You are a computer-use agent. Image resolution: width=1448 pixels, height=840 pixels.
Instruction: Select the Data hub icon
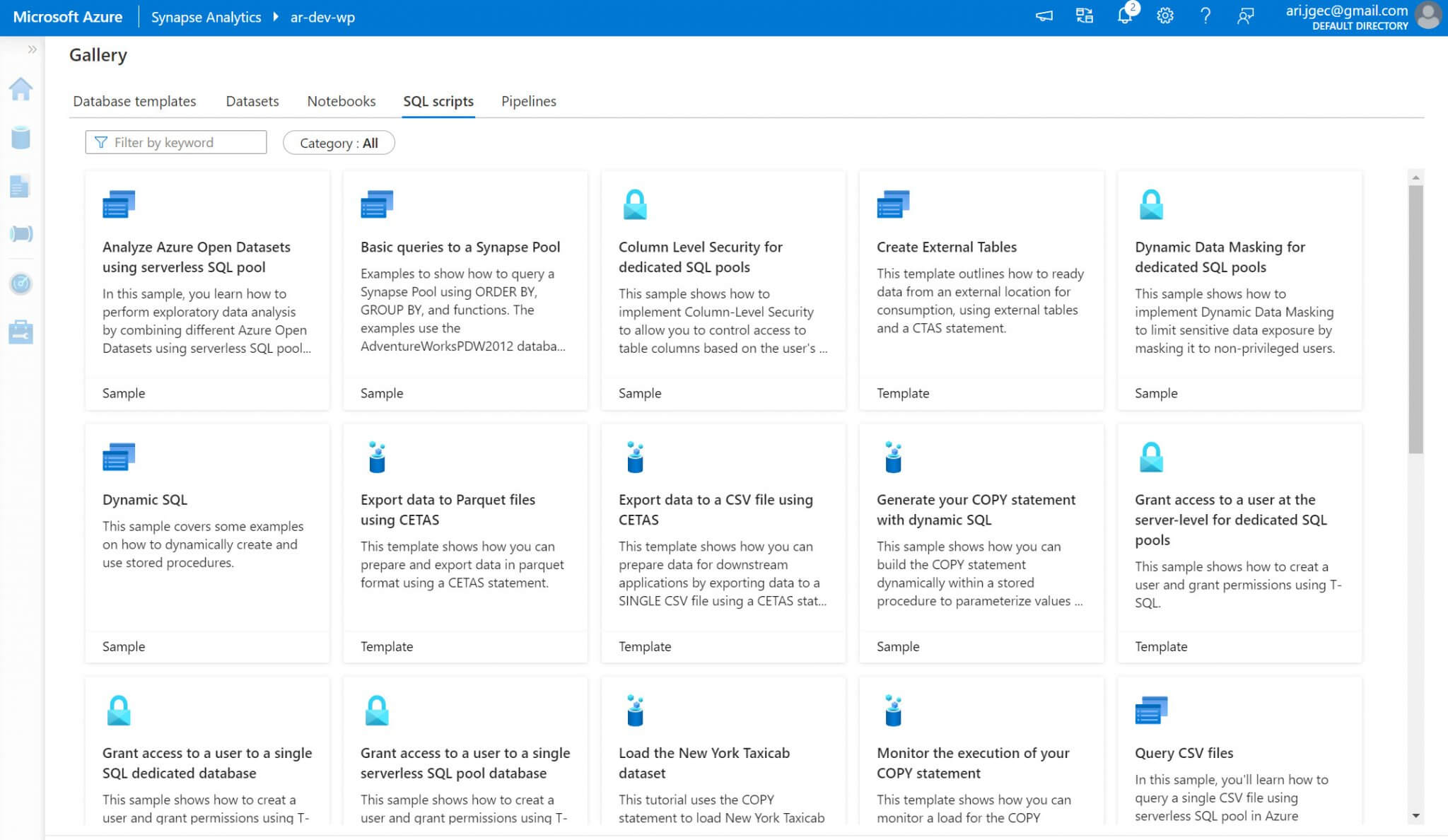[21, 139]
